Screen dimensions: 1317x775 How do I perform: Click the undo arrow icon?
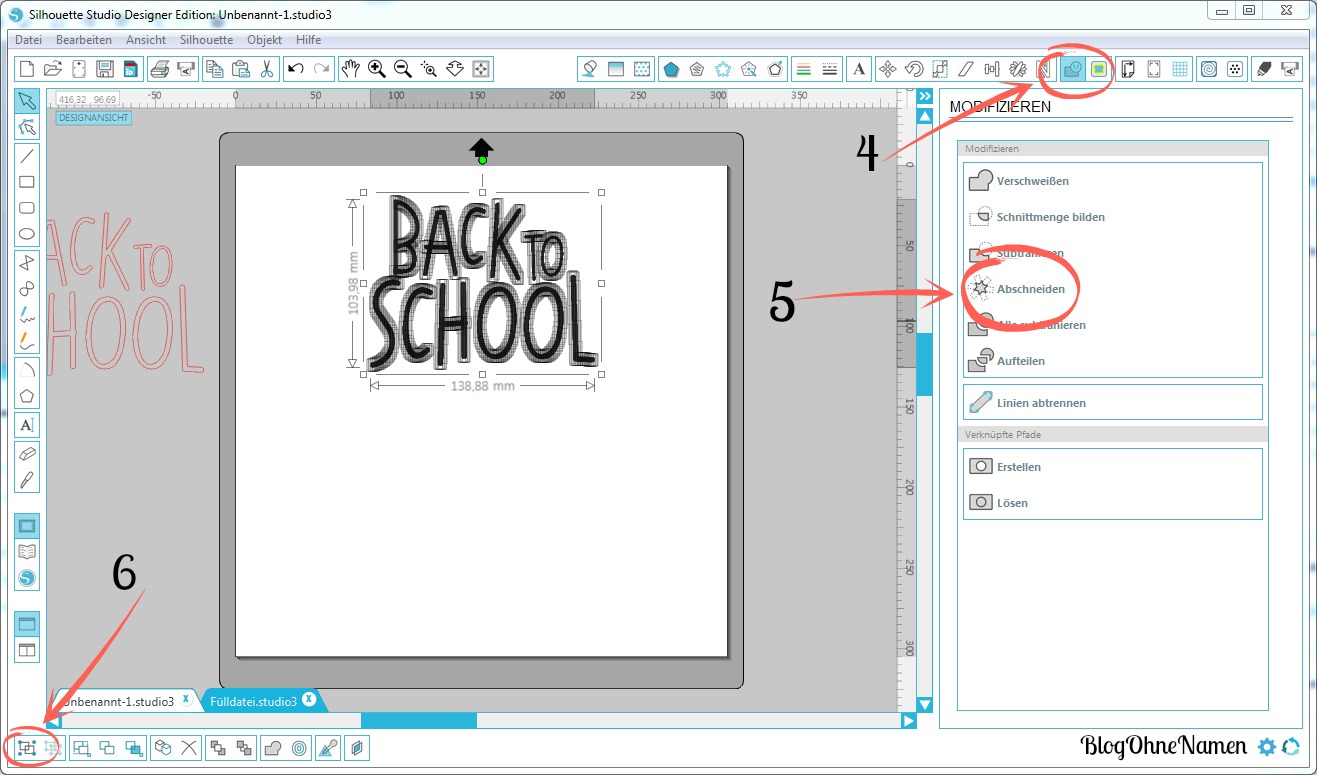point(295,69)
